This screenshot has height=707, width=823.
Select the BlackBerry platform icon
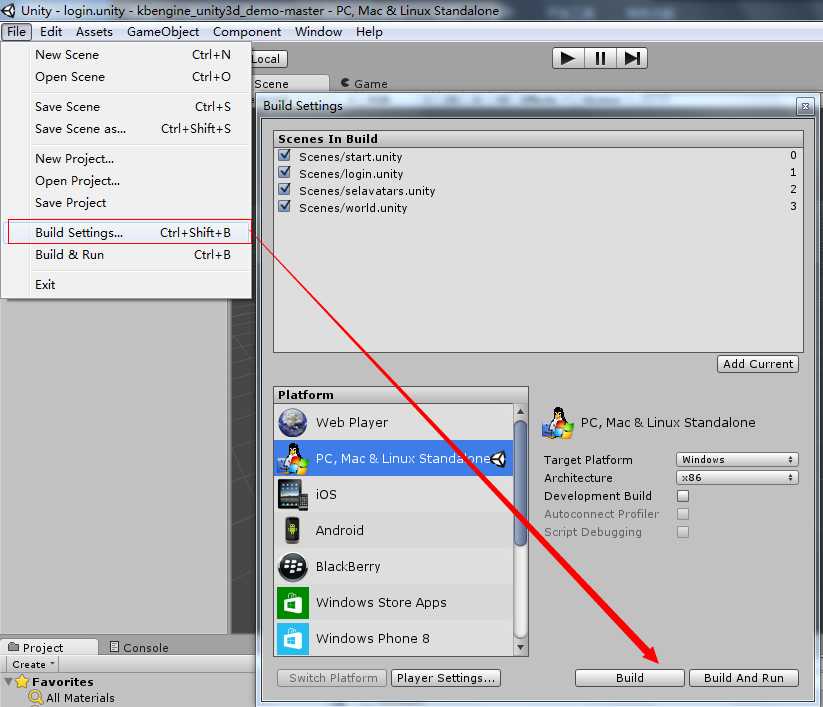(292, 567)
